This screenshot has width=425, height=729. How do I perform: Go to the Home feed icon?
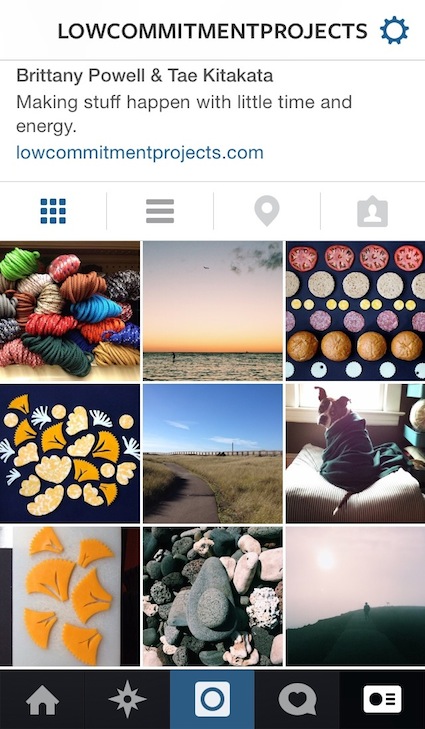pos(42,700)
